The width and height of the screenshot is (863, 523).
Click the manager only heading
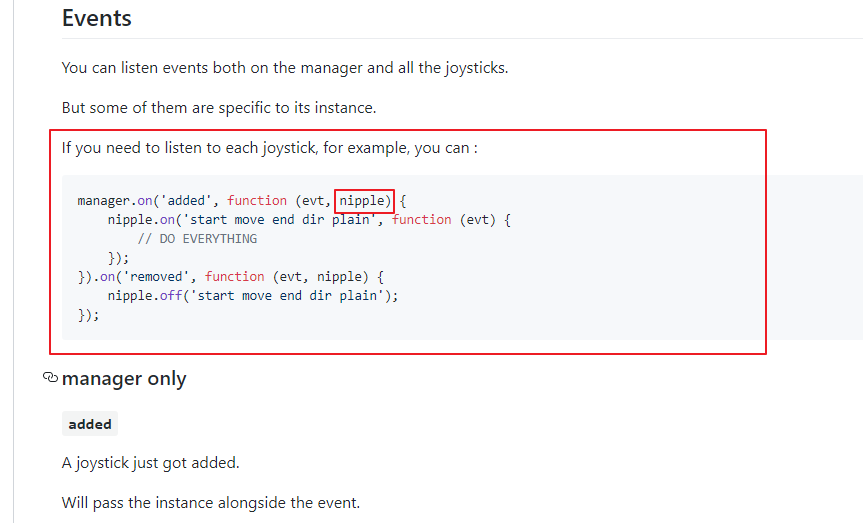click(x=124, y=379)
